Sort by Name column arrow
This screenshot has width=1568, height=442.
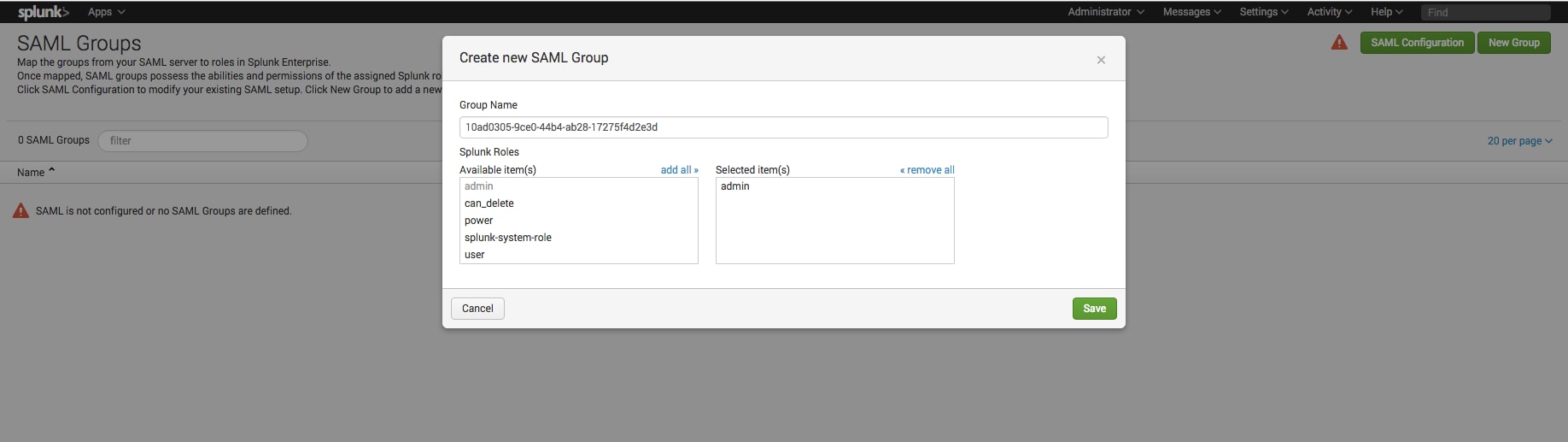pyautogui.click(x=52, y=171)
